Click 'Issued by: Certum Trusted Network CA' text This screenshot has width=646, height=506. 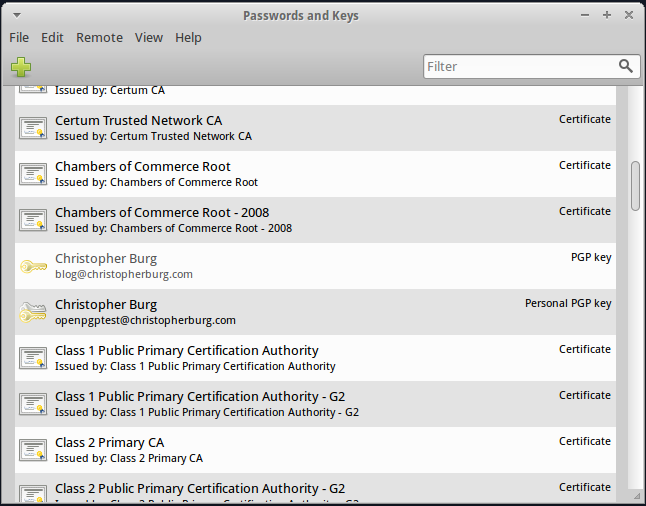click(153, 136)
